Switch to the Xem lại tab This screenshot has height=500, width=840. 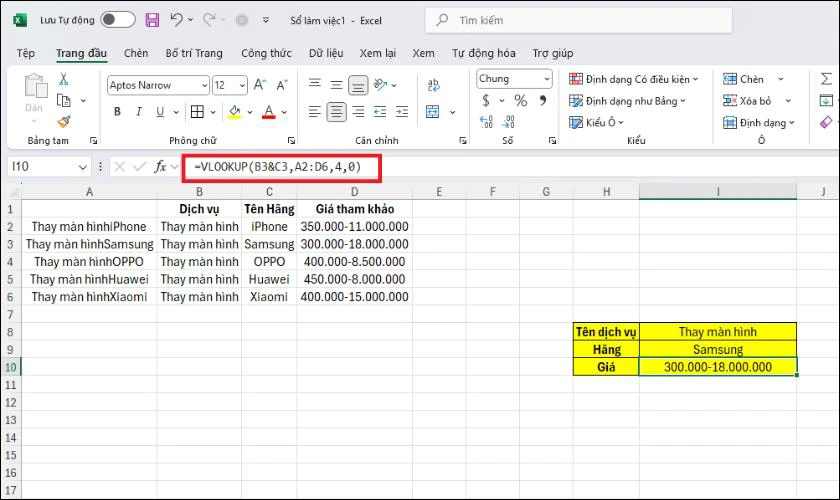[378, 53]
